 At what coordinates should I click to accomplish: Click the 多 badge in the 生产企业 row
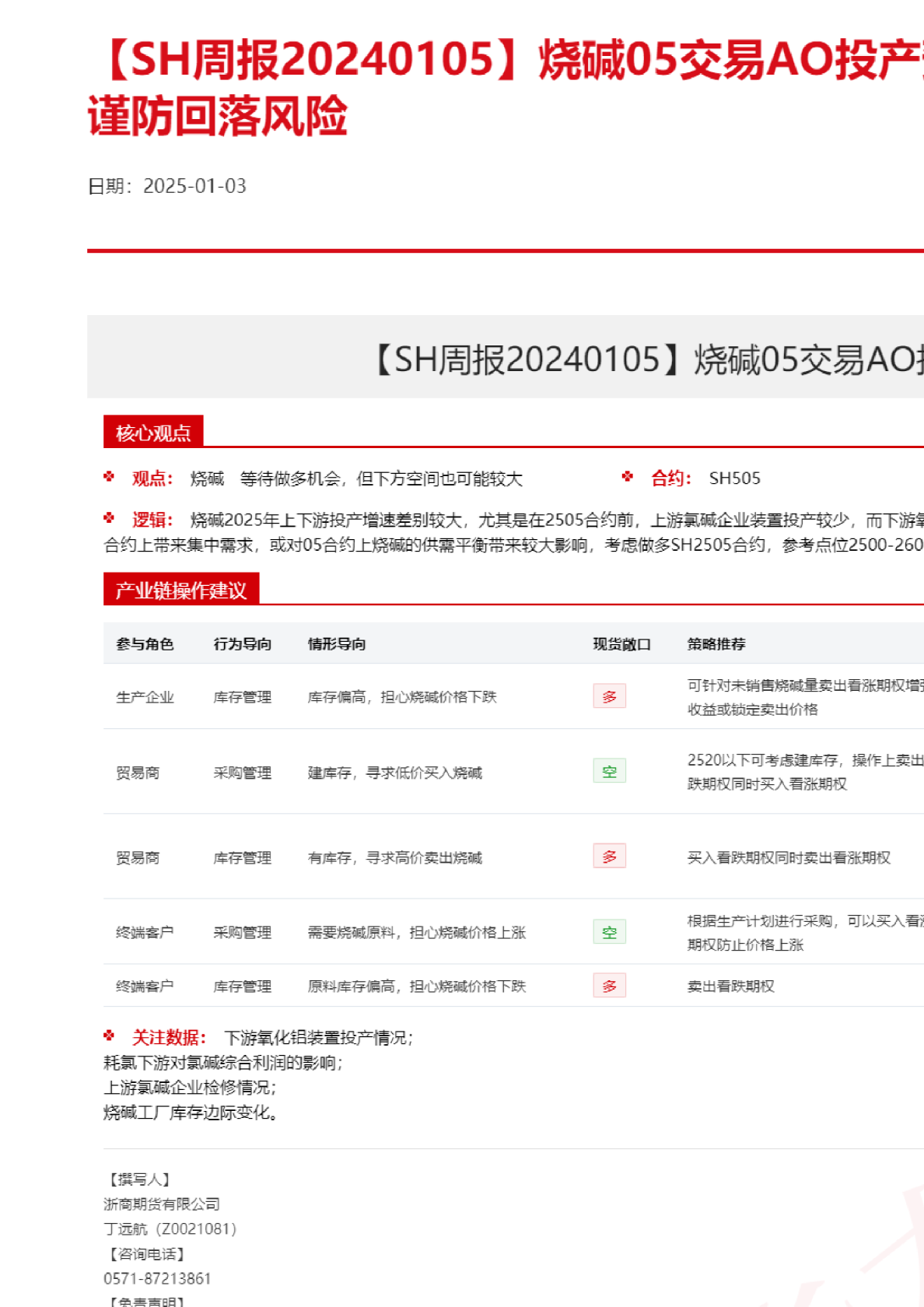(x=609, y=696)
